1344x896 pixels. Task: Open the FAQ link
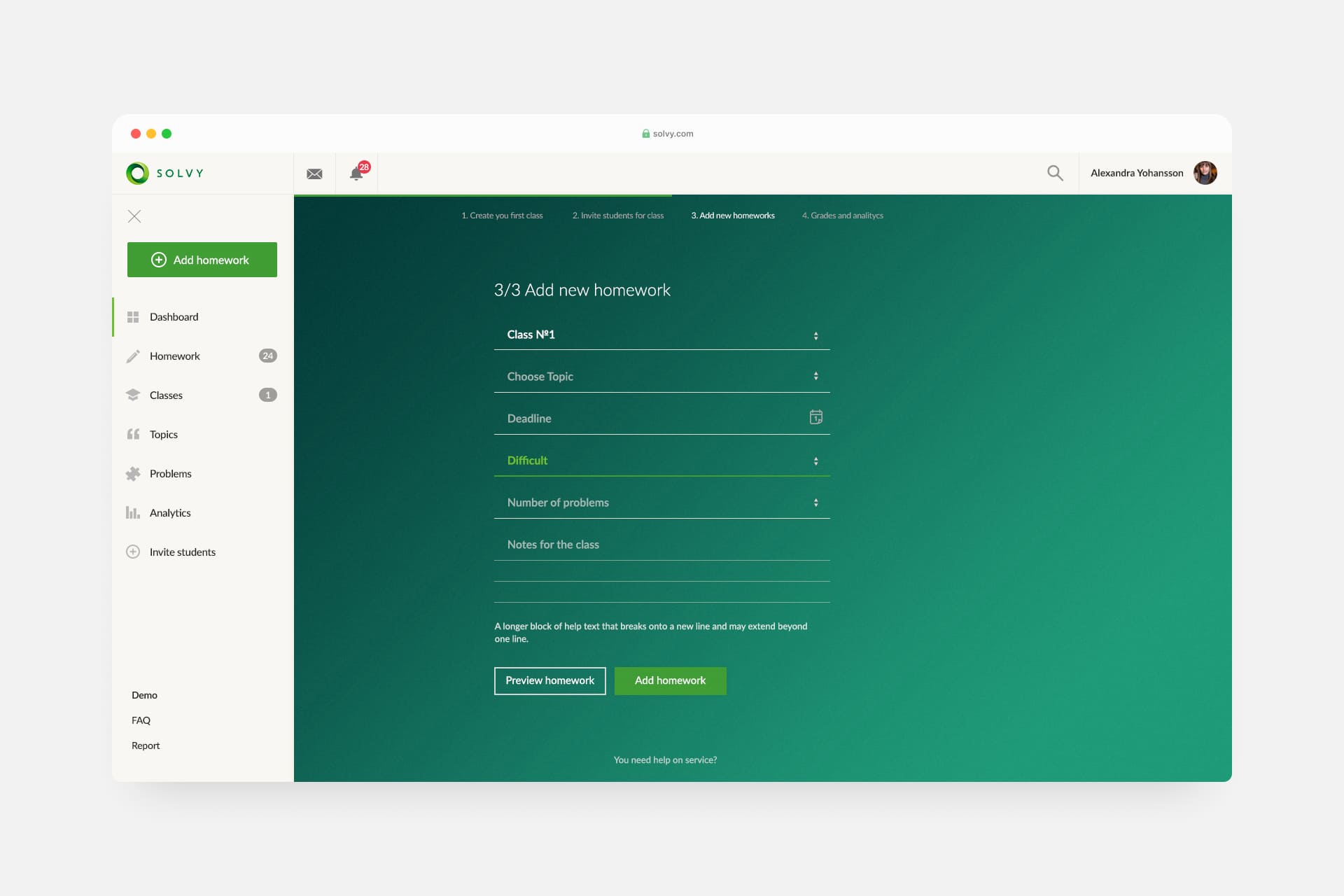click(141, 720)
